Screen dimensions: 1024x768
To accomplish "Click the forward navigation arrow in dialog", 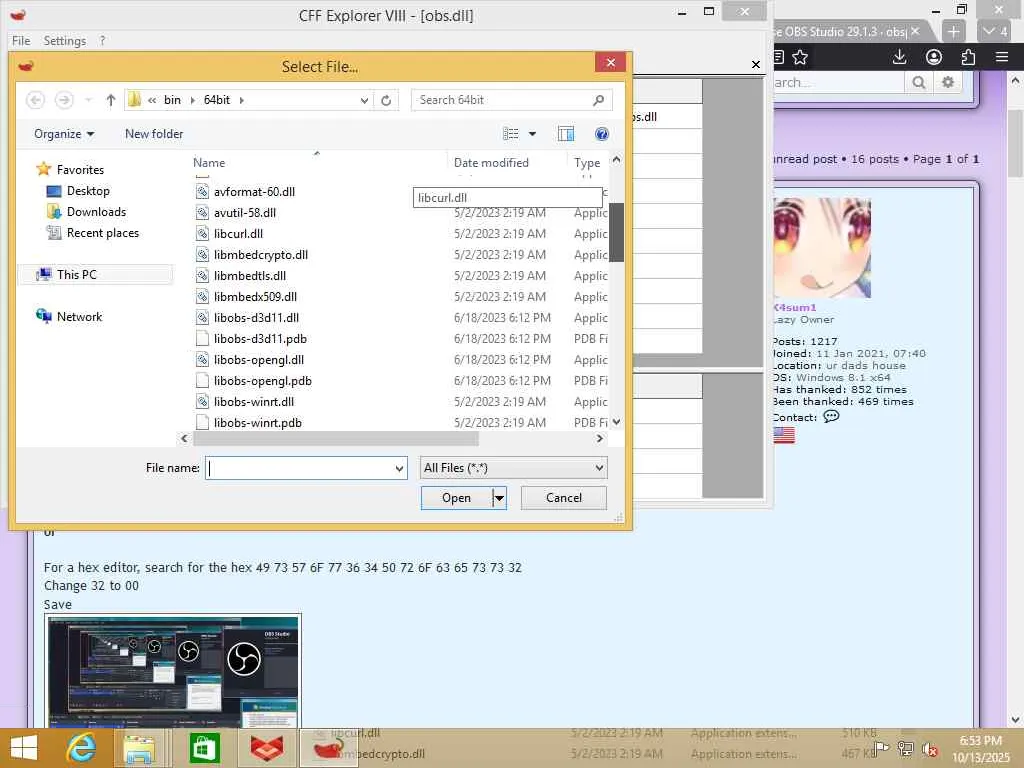I will 64,100.
